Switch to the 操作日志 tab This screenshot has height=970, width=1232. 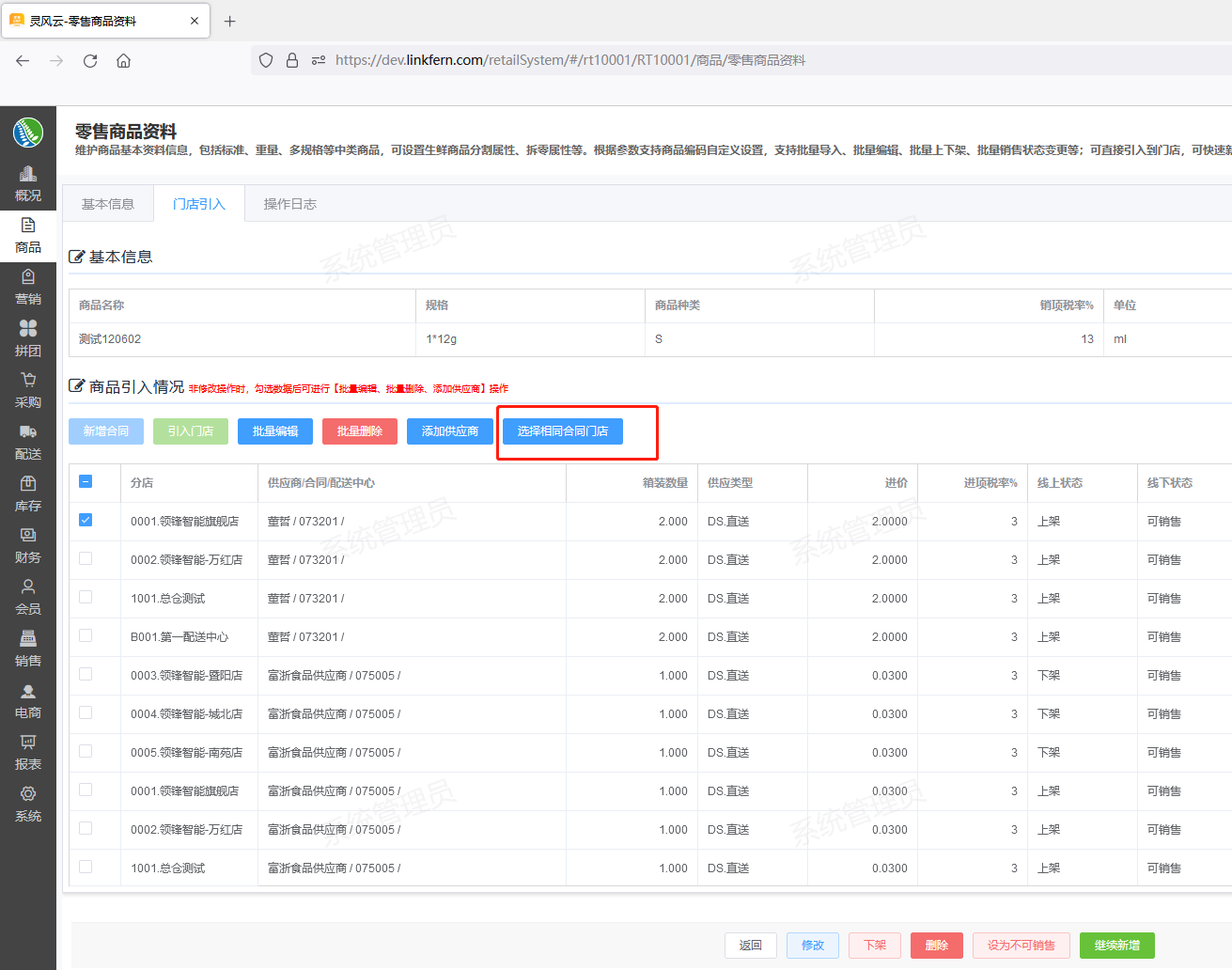coord(289,204)
